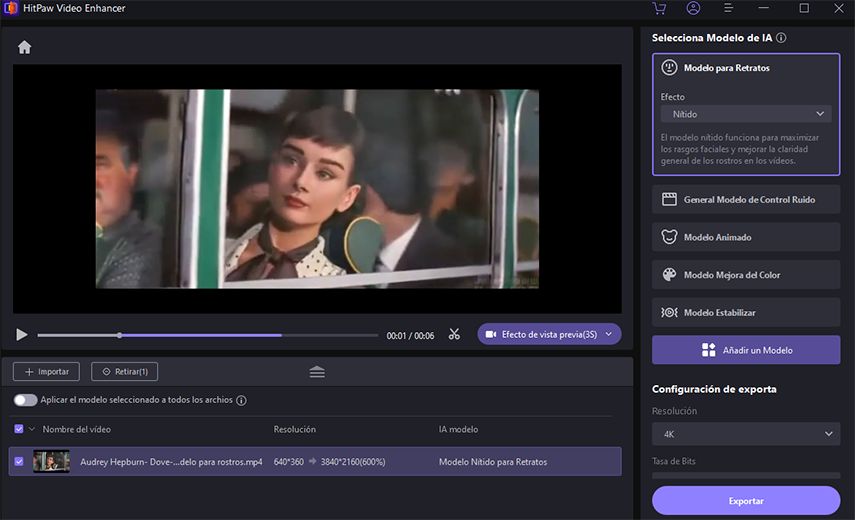This screenshot has height=520, width=855.
Task: Click the scissors trim icon
Action: 454,334
